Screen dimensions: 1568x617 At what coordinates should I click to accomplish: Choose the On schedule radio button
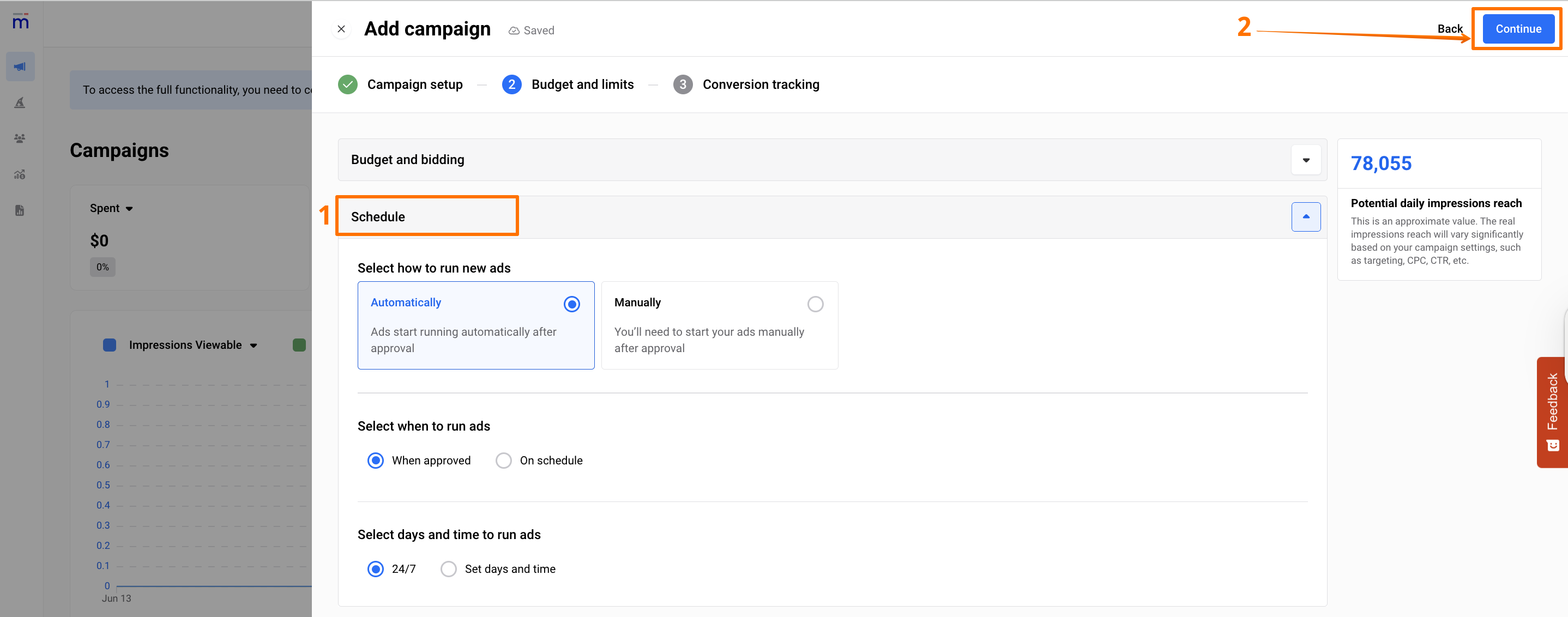click(503, 461)
